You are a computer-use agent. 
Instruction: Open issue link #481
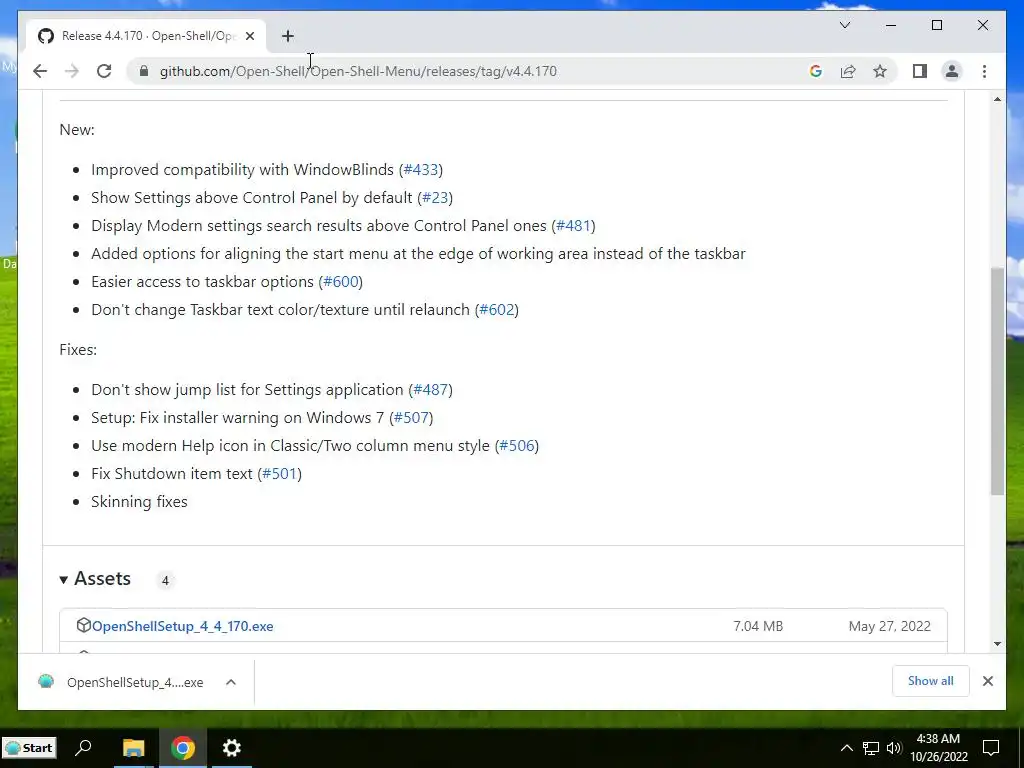click(573, 226)
